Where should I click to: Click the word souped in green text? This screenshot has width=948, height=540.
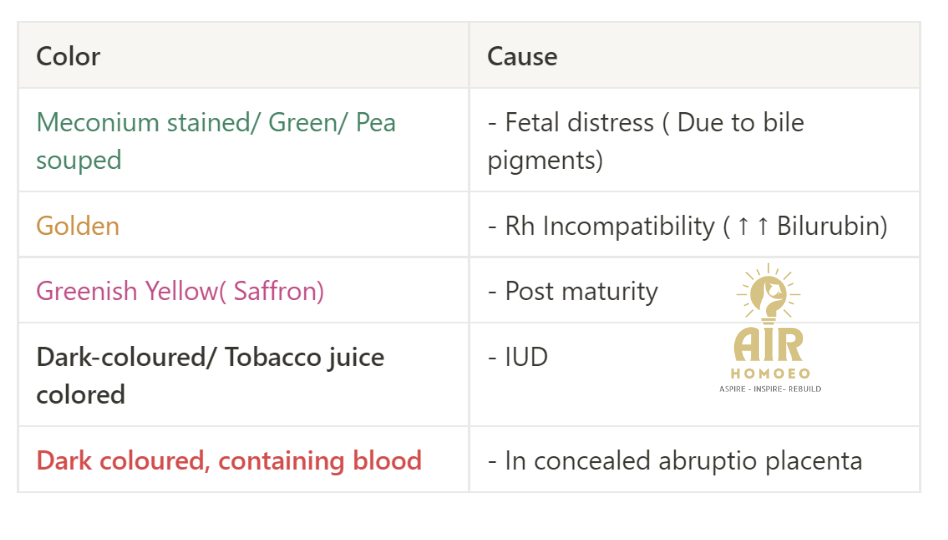79,160
